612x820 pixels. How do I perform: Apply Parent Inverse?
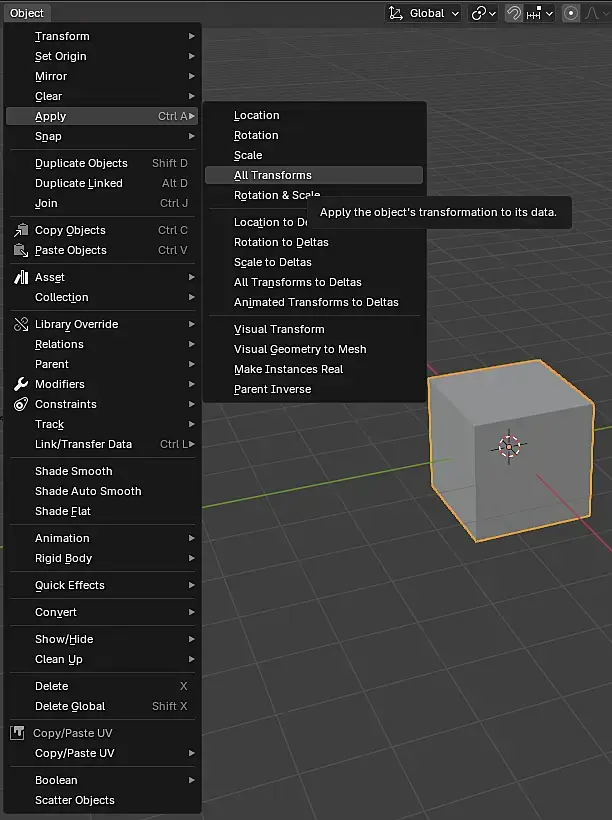tap(314, 389)
